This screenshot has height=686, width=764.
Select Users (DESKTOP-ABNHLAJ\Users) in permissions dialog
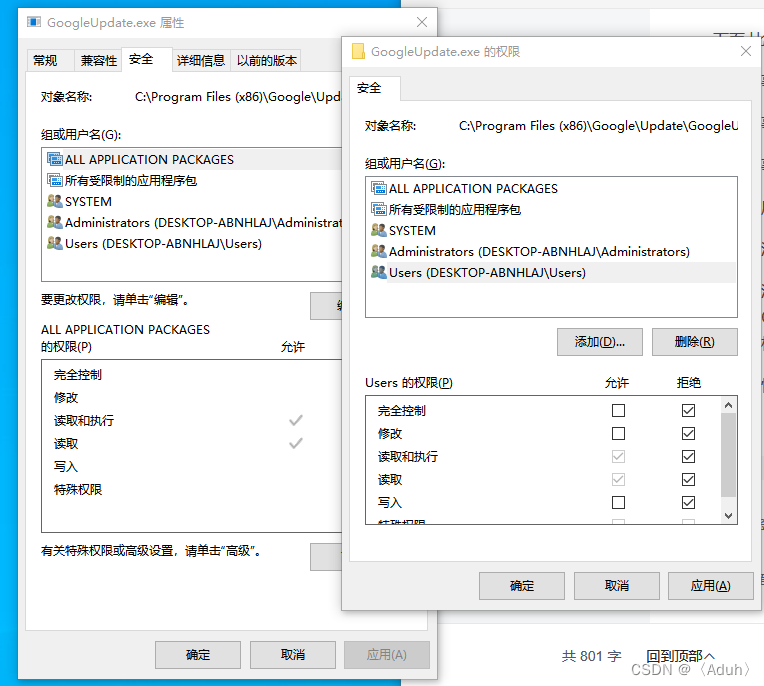(x=487, y=272)
